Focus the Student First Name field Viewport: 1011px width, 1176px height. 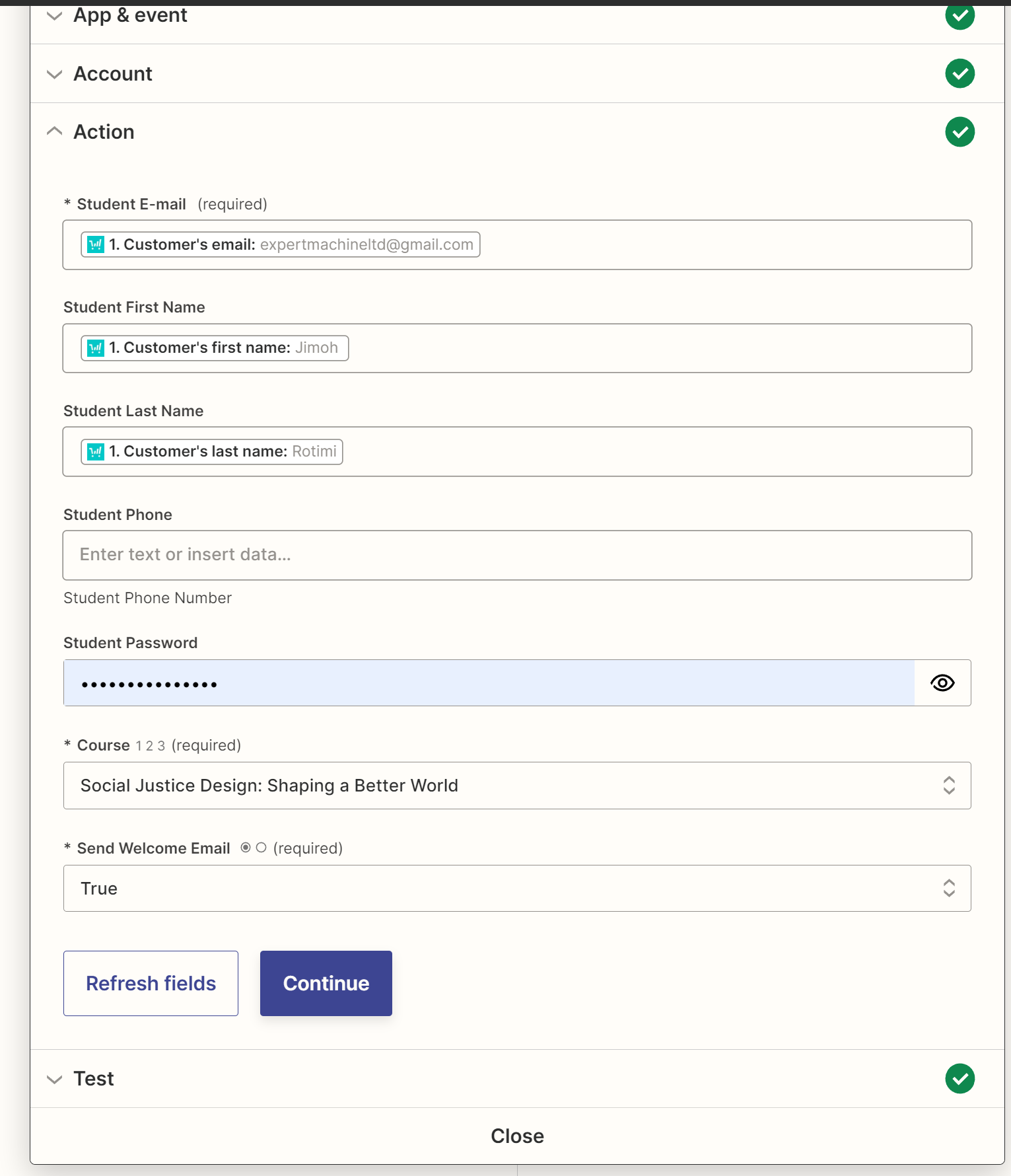tap(517, 348)
